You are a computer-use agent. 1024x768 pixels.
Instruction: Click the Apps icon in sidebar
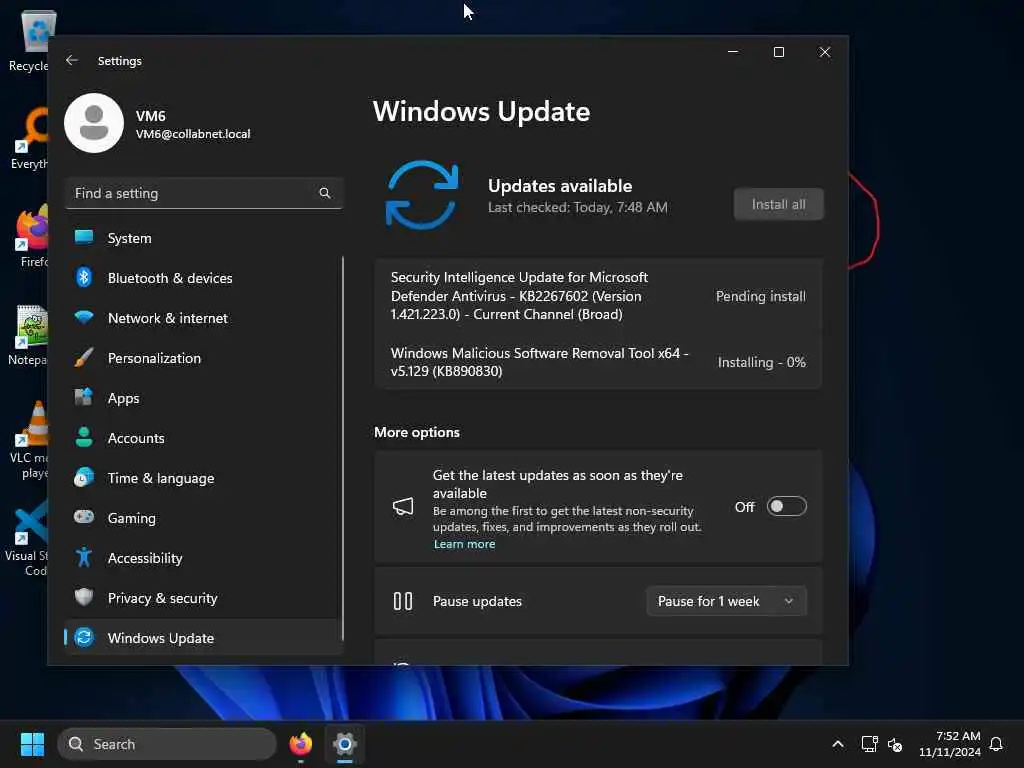click(x=84, y=397)
